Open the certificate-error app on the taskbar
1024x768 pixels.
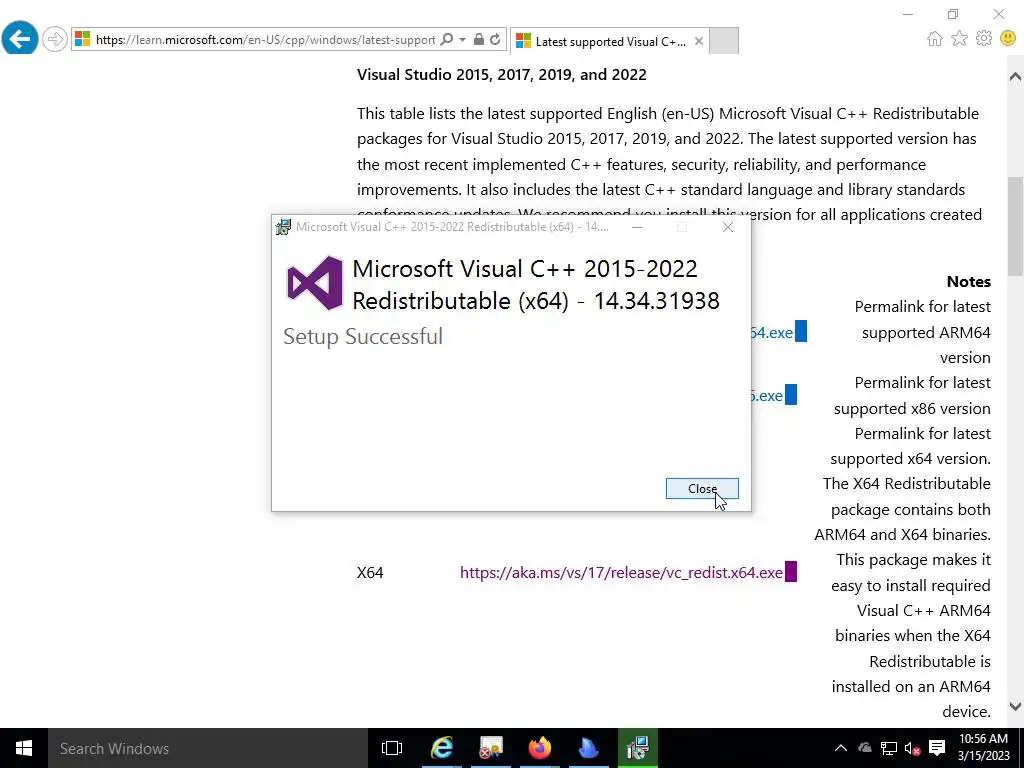491,748
